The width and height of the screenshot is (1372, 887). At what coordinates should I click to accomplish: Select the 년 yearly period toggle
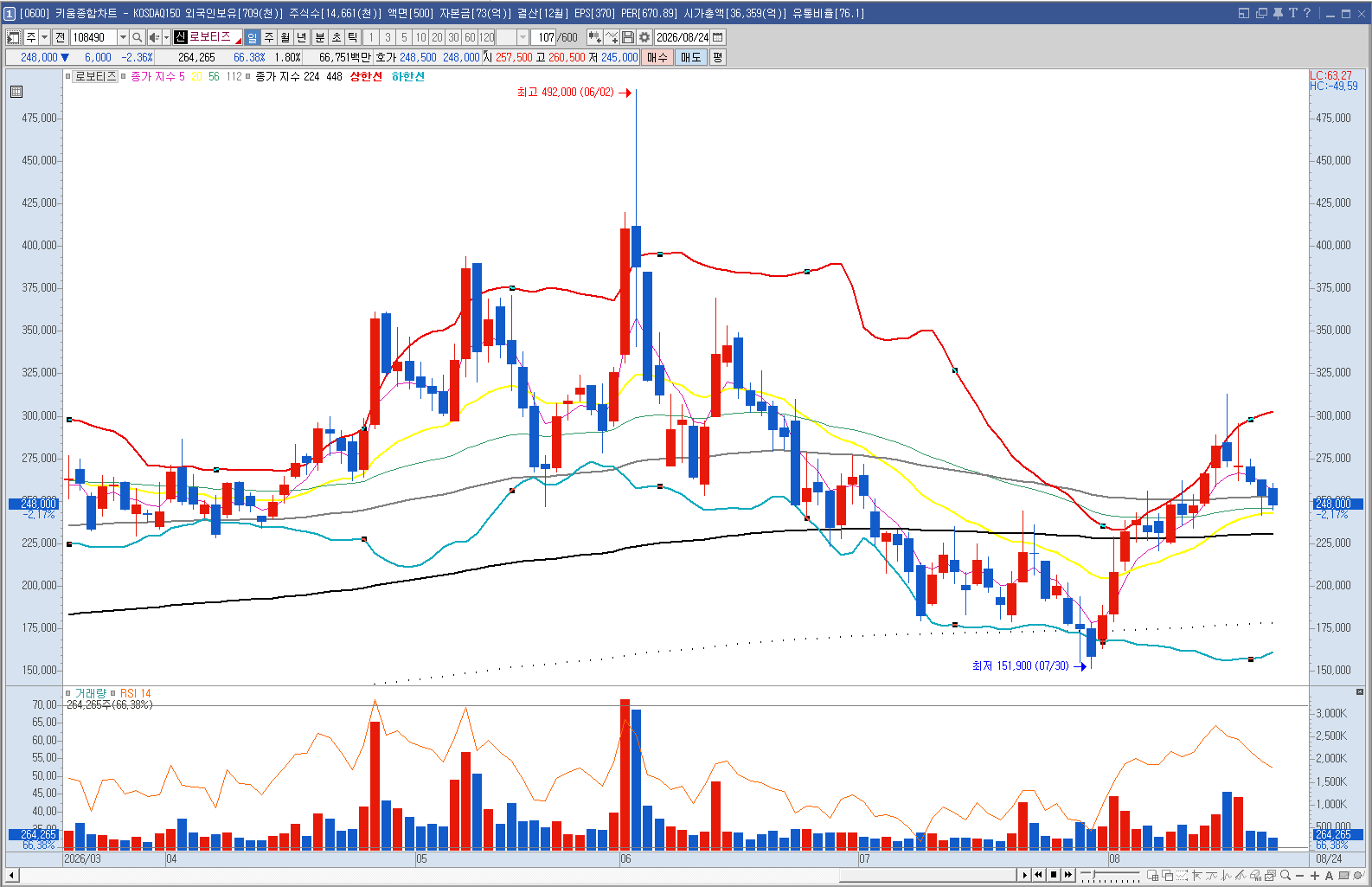[x=302, y=37]
